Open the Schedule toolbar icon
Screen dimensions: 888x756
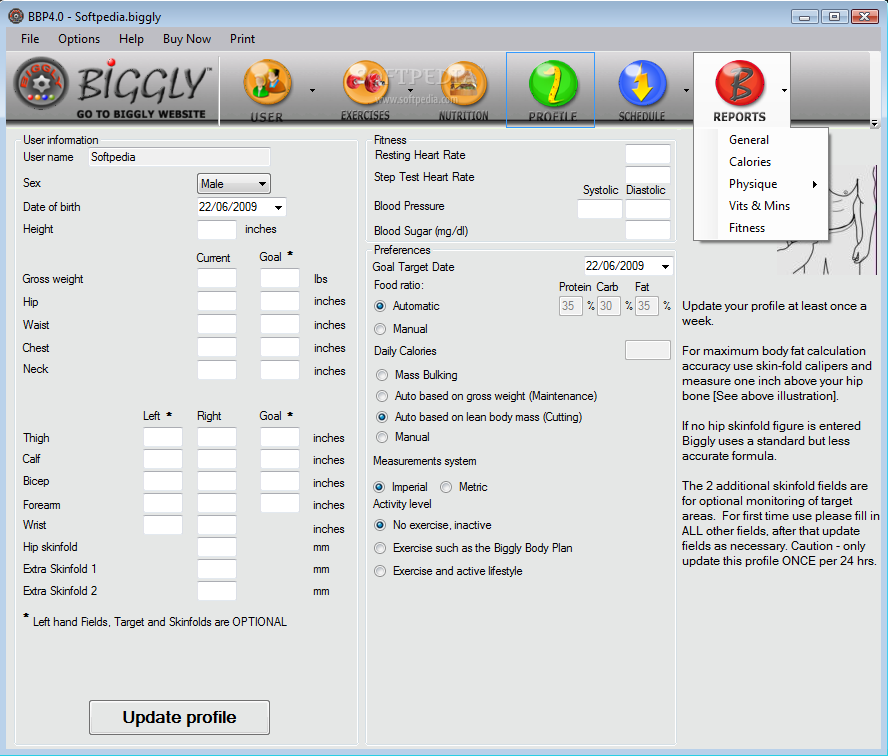tap(642, 89)
